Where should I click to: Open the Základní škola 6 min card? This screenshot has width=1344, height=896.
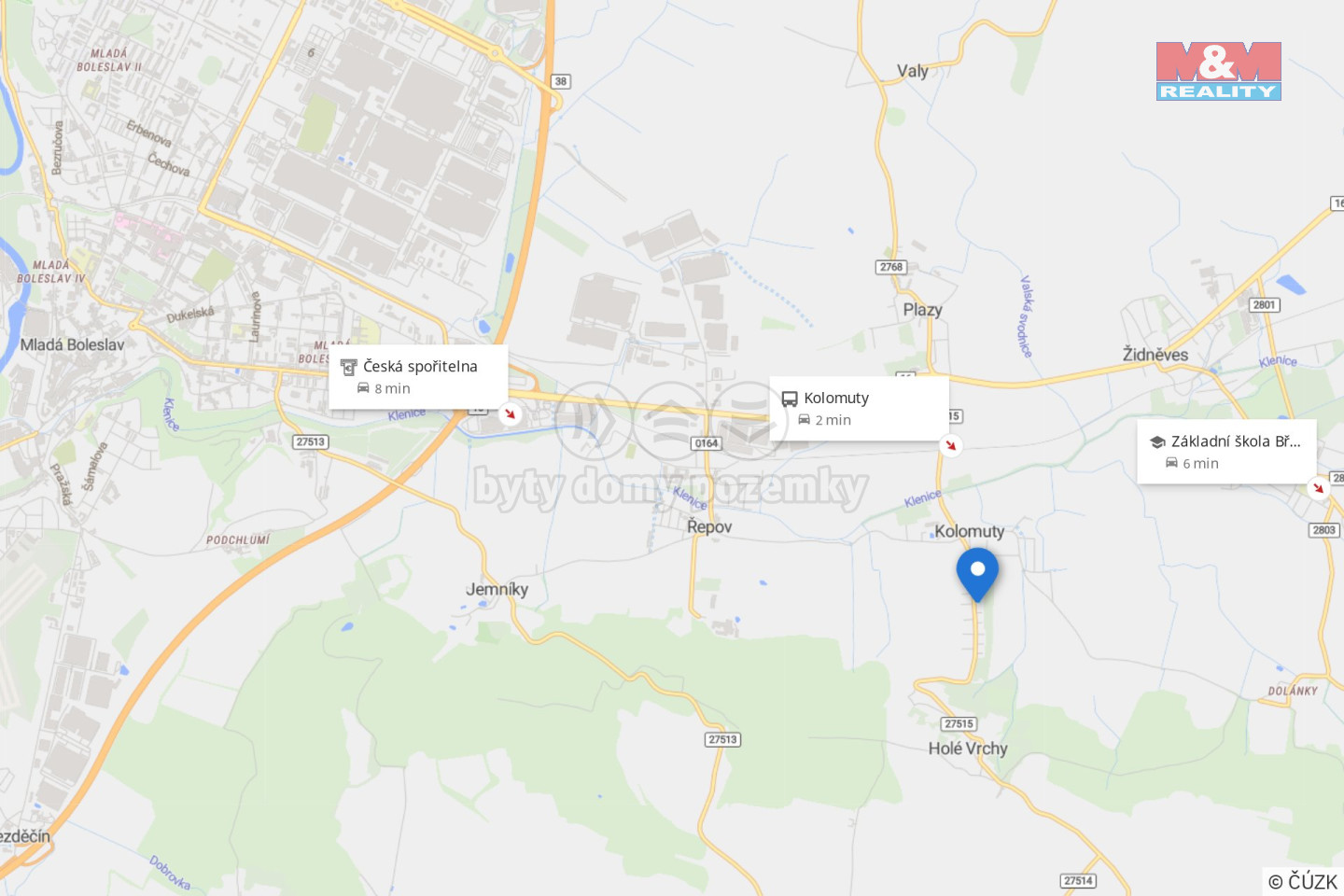(x=1226, y=452)
